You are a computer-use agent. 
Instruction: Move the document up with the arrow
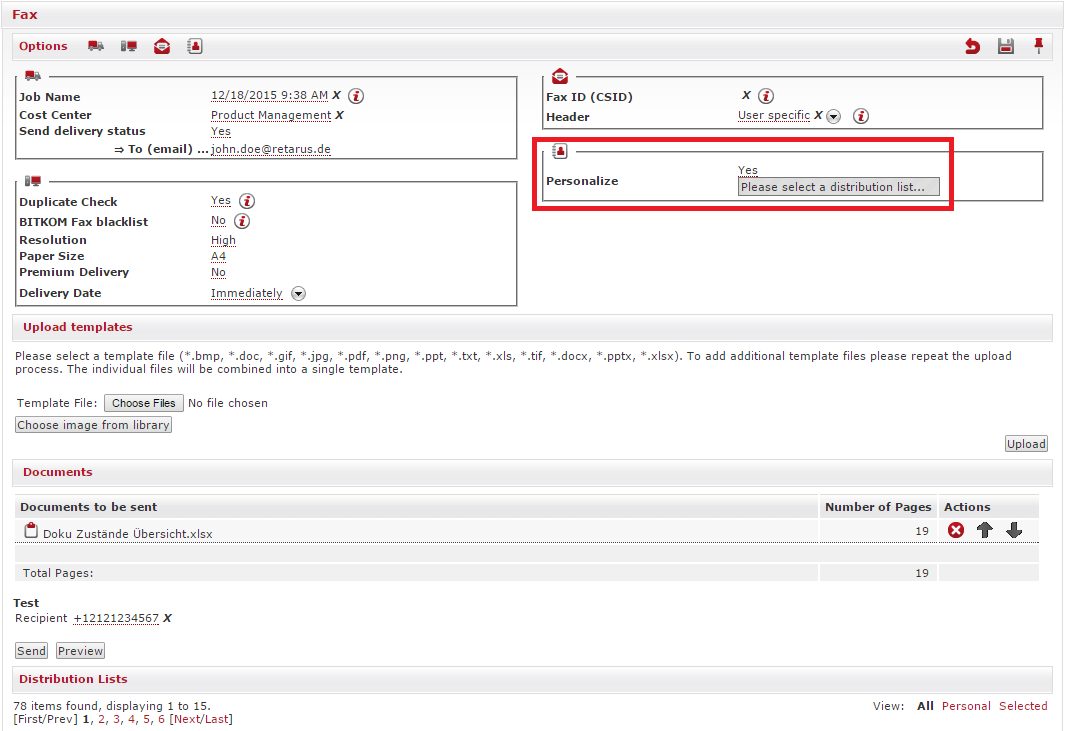985,531
